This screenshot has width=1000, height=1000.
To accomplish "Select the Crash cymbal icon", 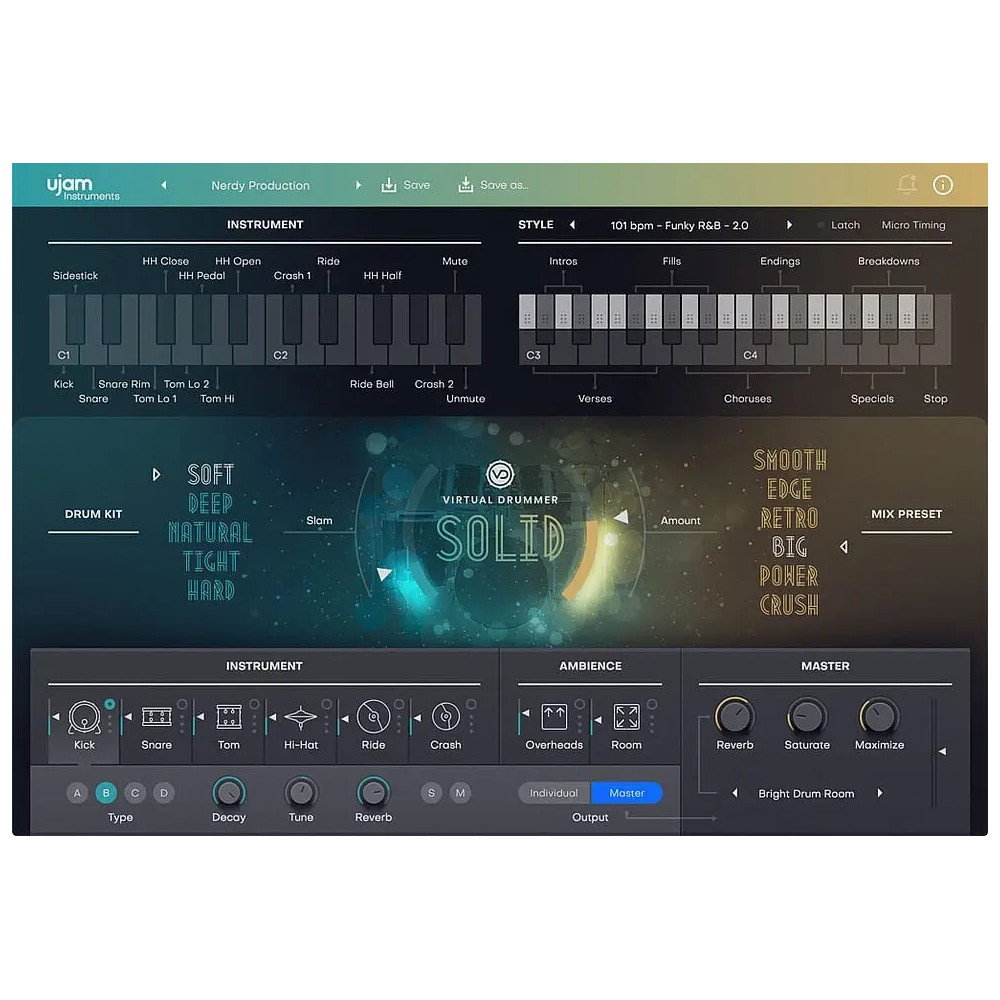I will (444, 717).
